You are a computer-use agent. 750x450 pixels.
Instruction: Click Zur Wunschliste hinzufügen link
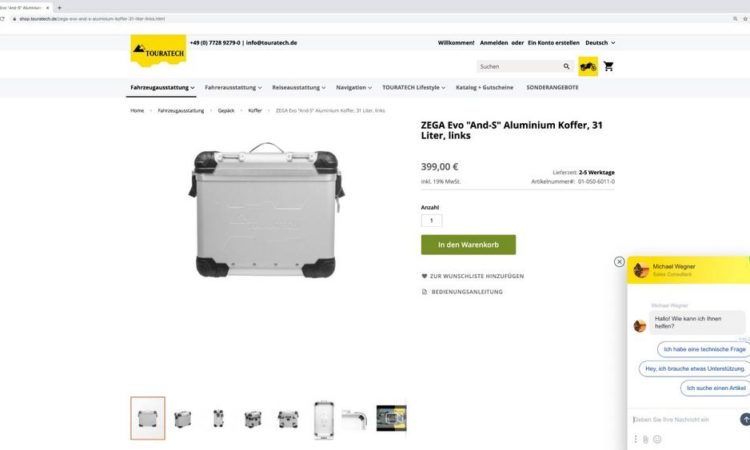pyautogui.click(x=473, y=276)
